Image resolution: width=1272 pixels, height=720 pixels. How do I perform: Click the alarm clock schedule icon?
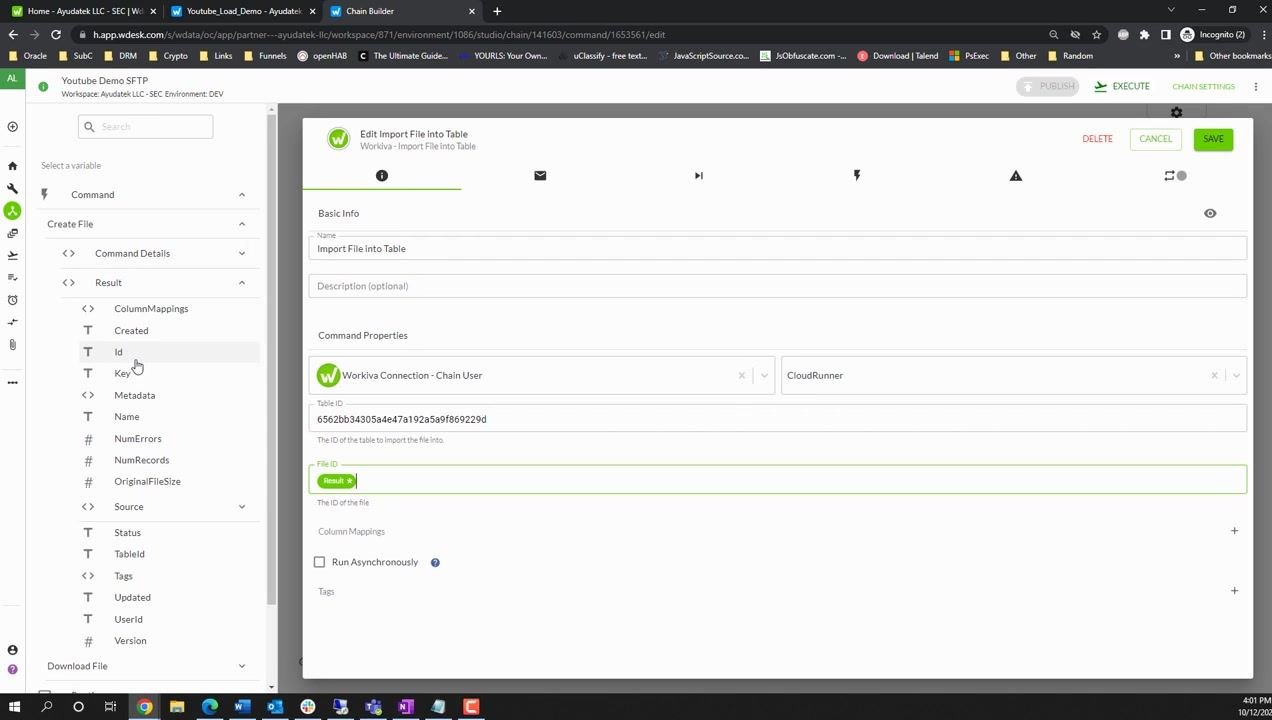[x=12, y=300]
